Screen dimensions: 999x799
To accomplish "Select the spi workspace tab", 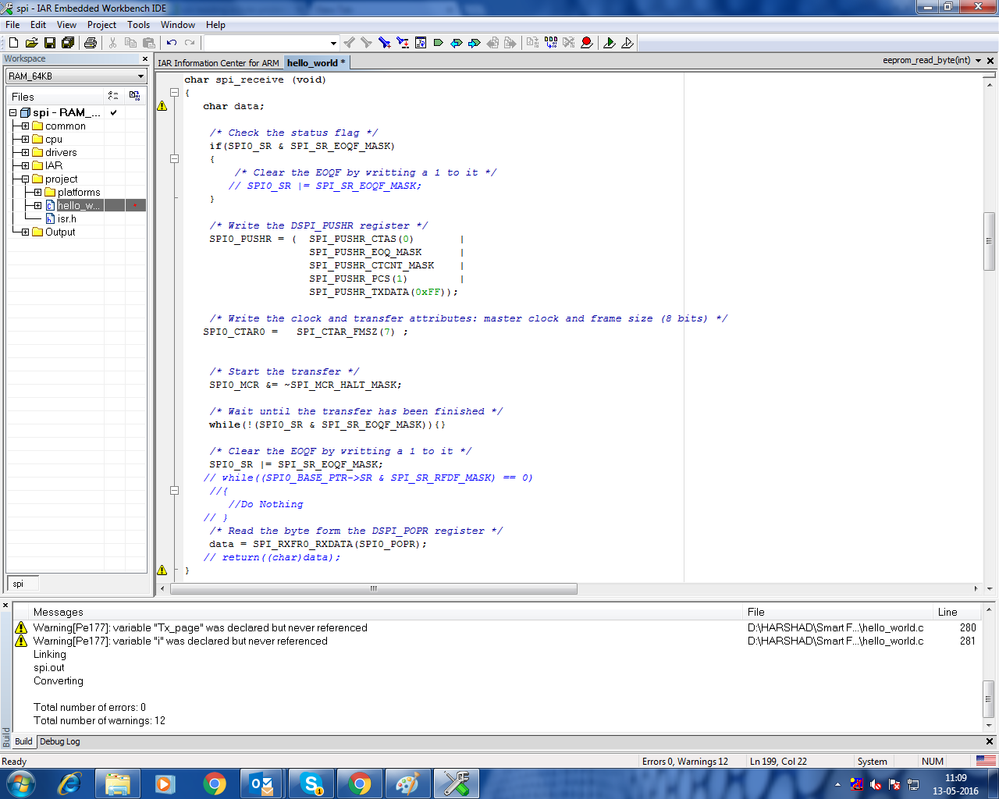I will tap(23, 584).
